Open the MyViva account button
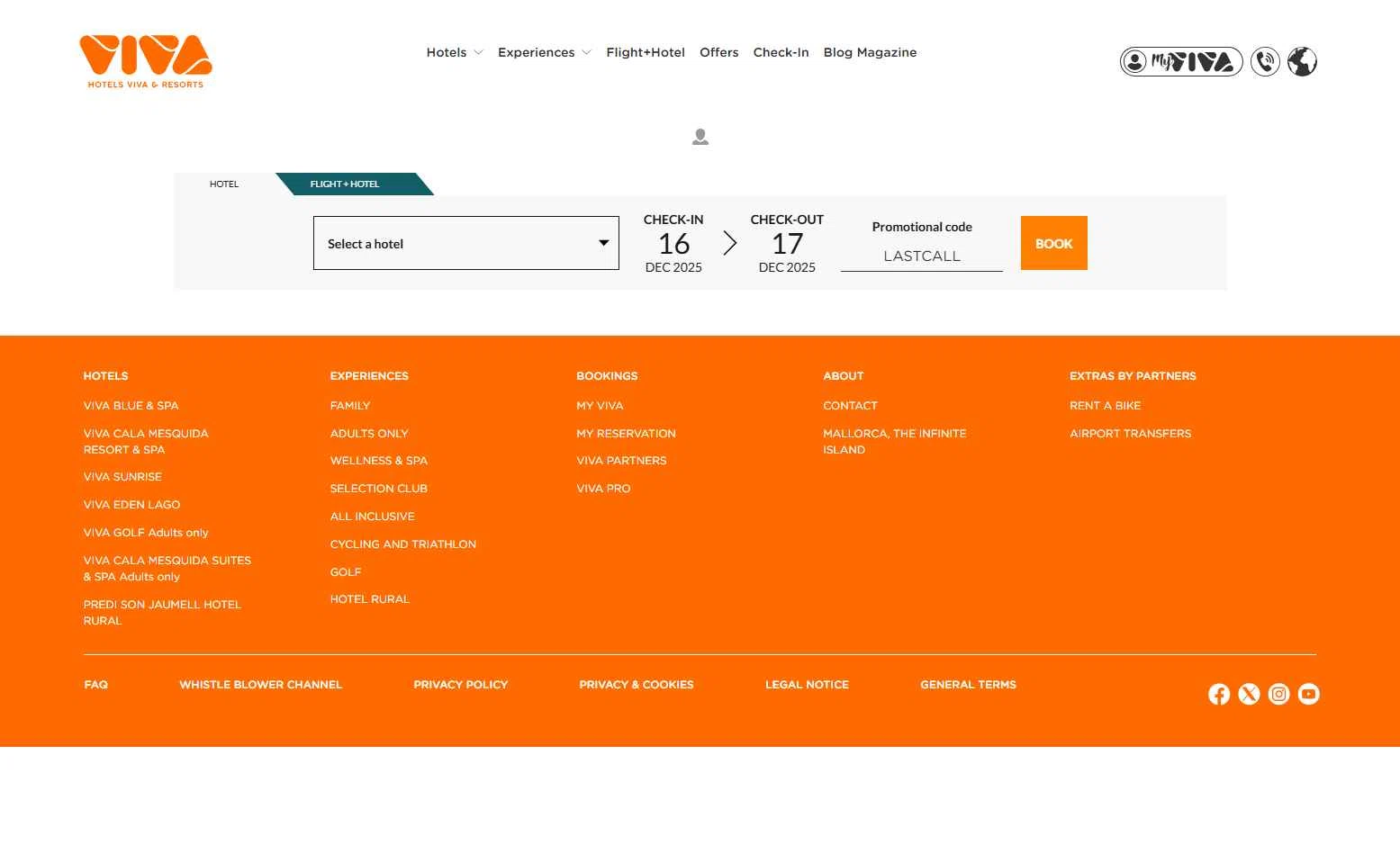 [x=1181, y=61]
